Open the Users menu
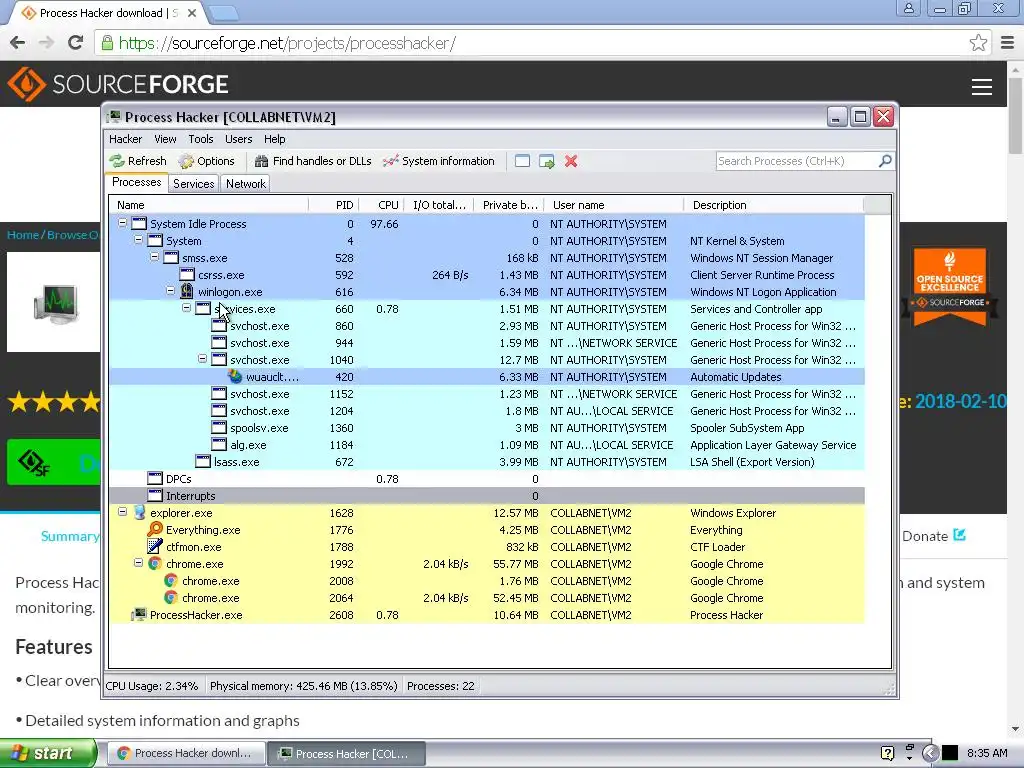 238,139
